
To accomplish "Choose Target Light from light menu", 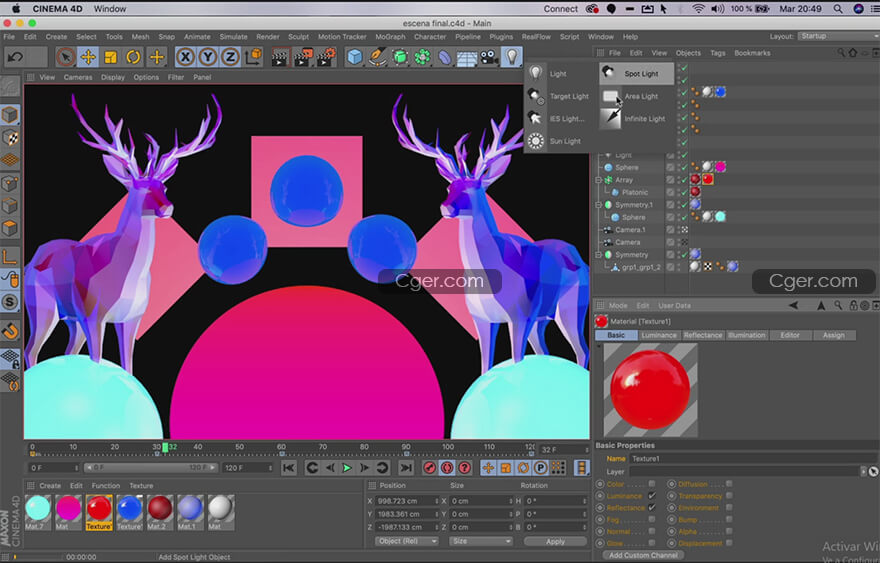I will (561, 96).
